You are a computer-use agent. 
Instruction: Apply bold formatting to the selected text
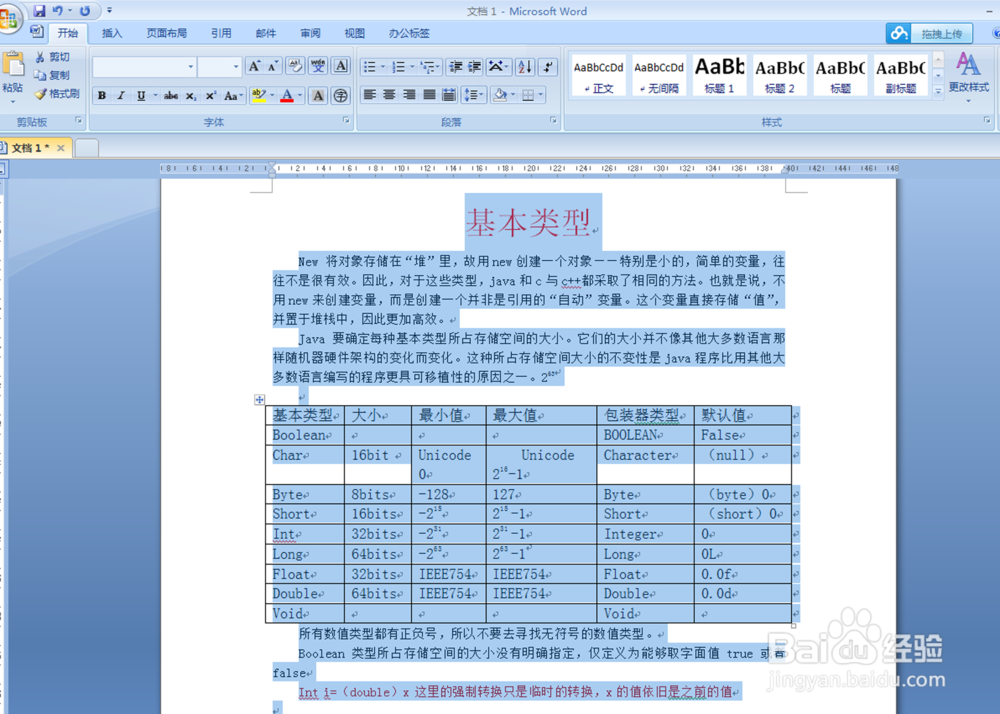point(101,95)
